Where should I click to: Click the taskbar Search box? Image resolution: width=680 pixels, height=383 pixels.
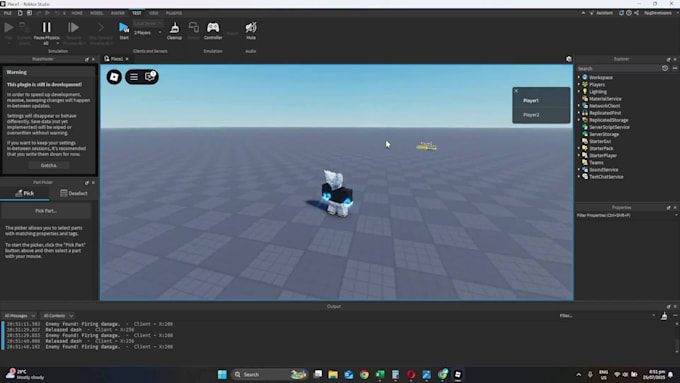click(270, 374)
